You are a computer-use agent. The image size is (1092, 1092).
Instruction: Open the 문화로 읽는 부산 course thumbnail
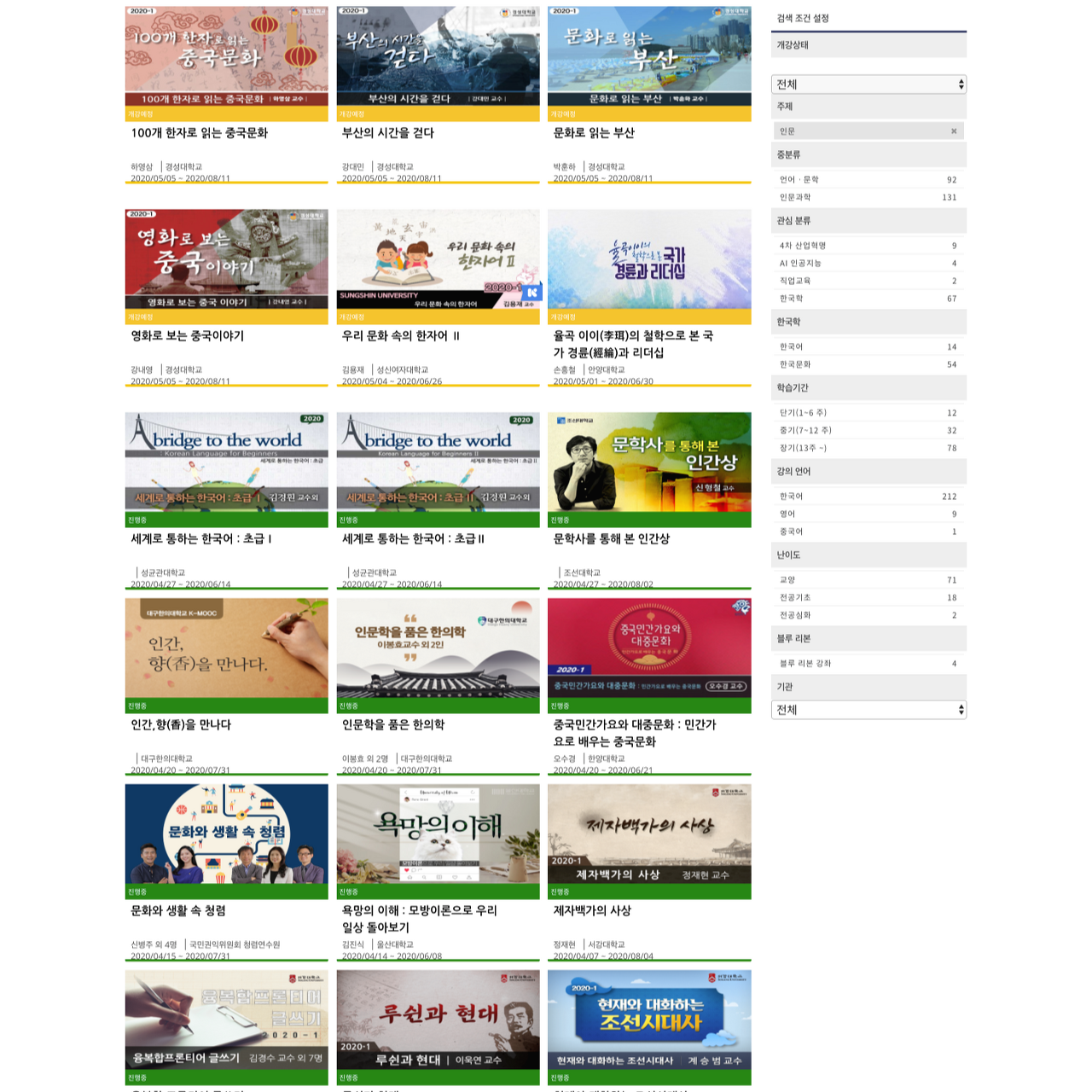(x=649, y=56)
